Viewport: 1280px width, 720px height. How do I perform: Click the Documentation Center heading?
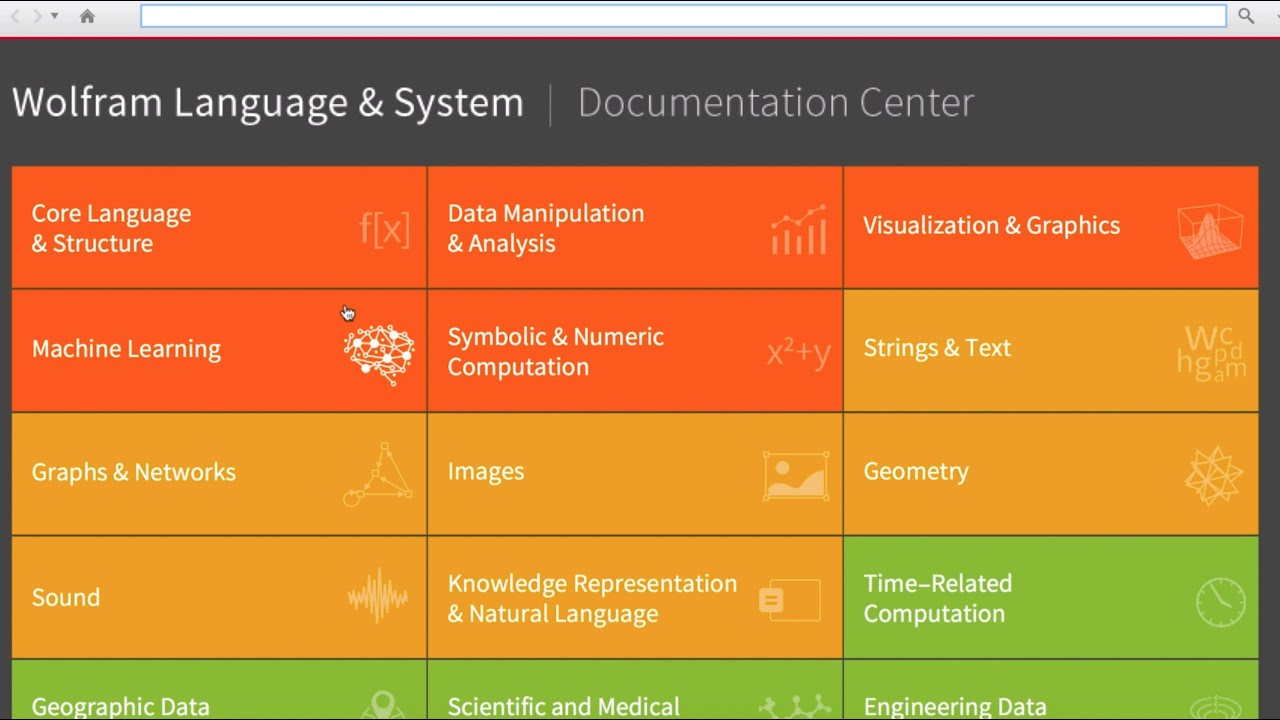coord(776,103)
